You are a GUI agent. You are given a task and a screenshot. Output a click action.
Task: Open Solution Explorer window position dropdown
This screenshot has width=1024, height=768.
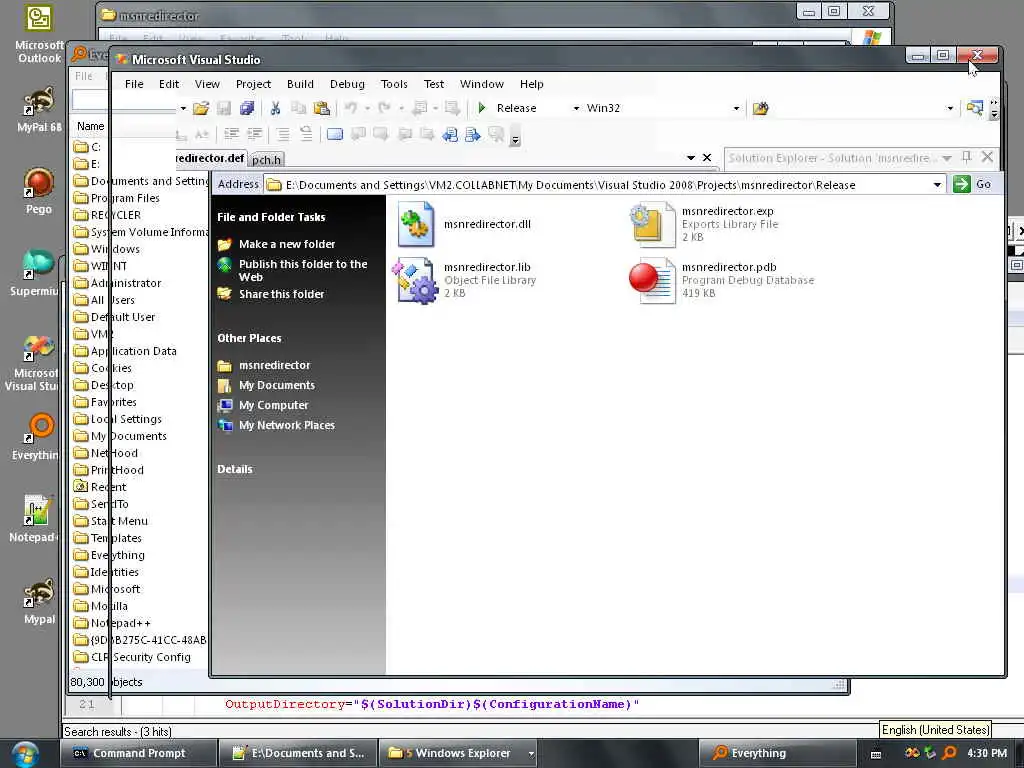coord(947,158)
